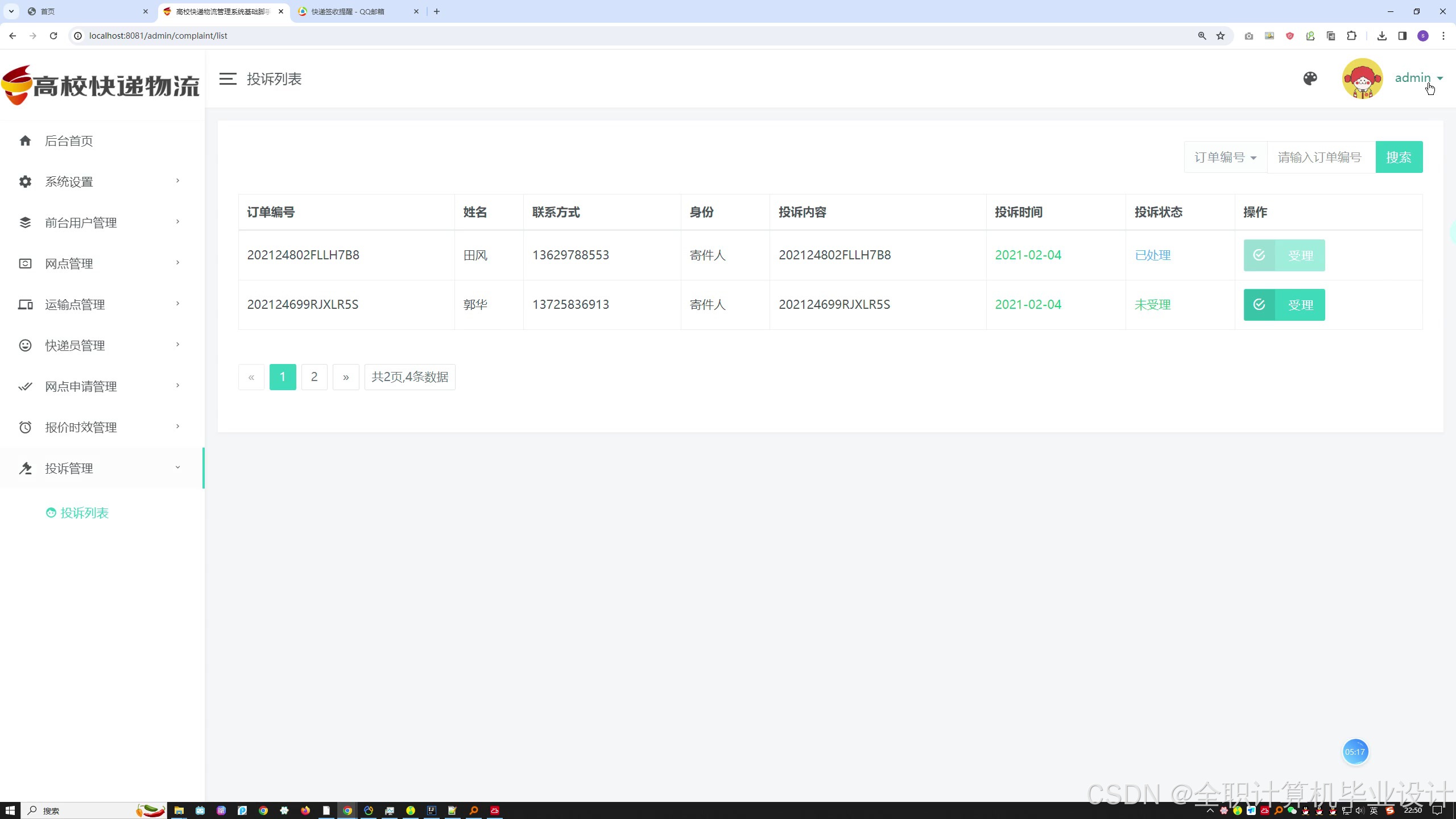The image size is (1456, 819).
Task: Click 受理 button for 郭华's complaint
Action: (1284, 305)
